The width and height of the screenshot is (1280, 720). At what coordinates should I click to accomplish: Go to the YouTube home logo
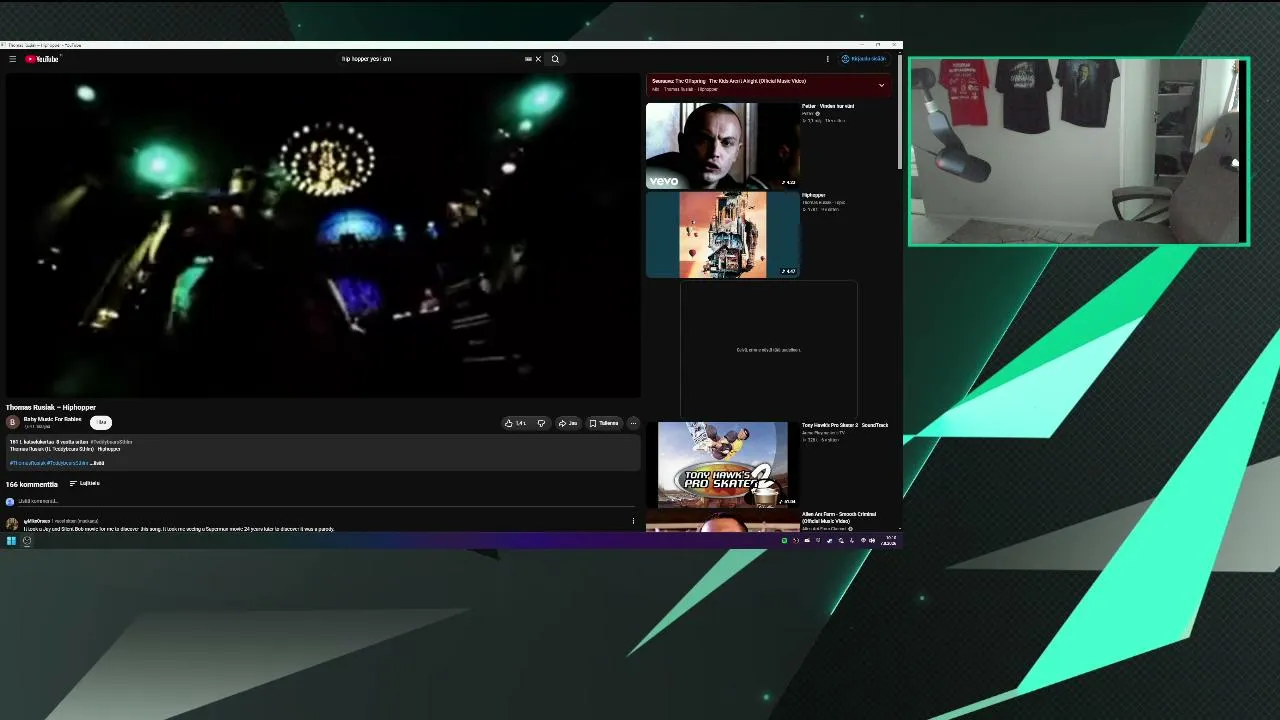43,59
